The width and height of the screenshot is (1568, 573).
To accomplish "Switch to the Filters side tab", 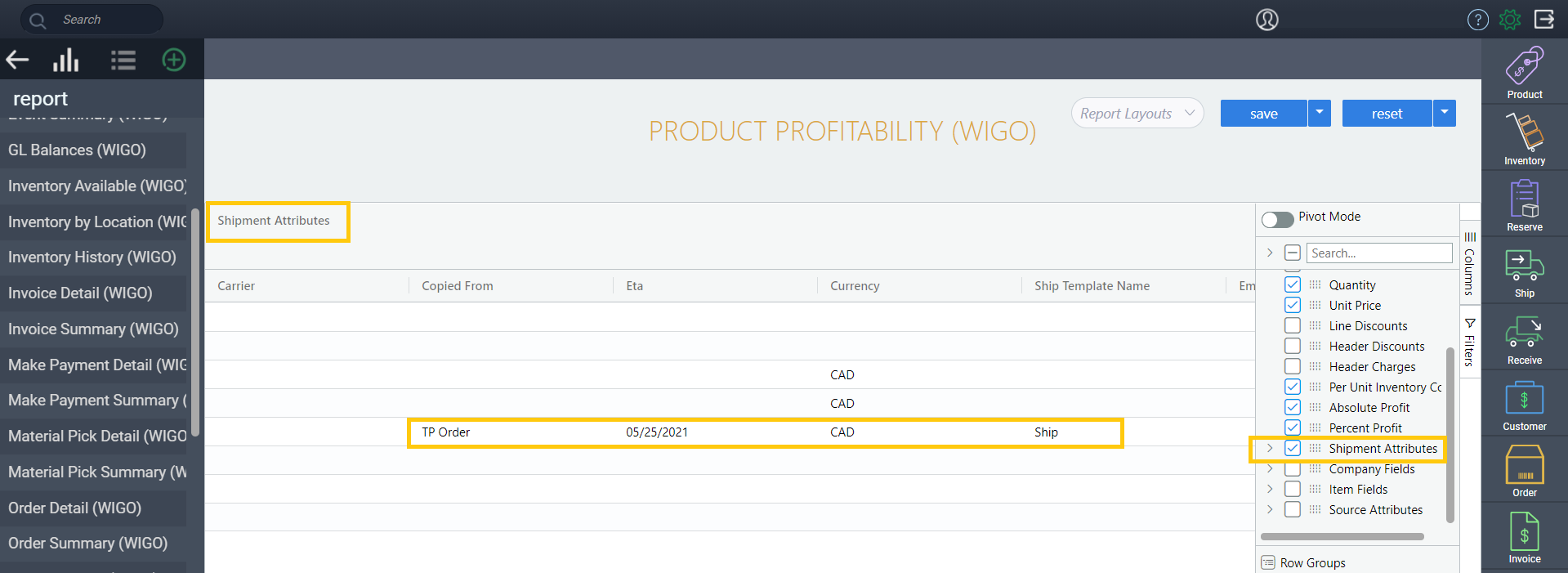I will pyautogui.click(x=1470, y=342).
